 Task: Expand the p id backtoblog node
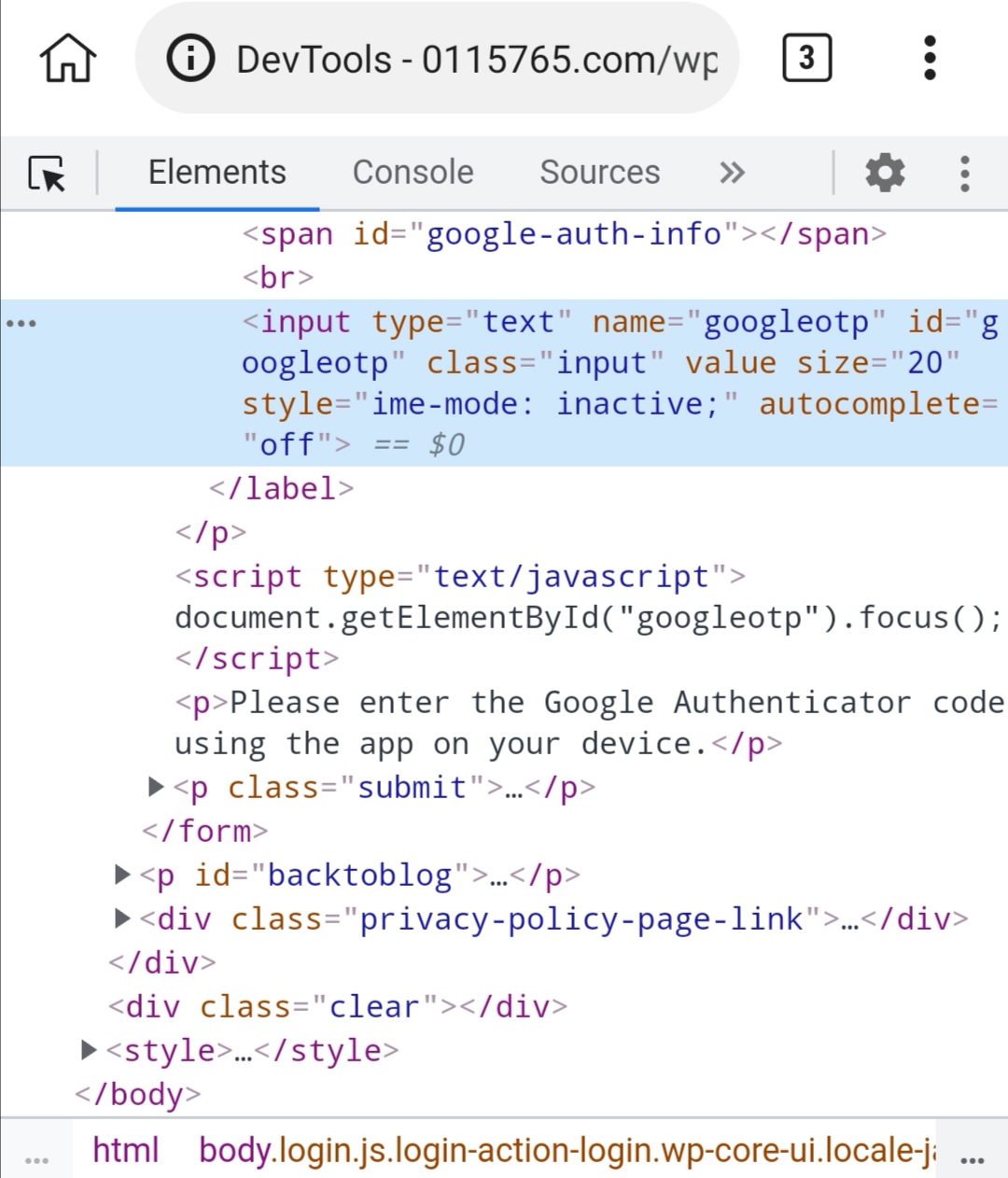click(121, 875)
